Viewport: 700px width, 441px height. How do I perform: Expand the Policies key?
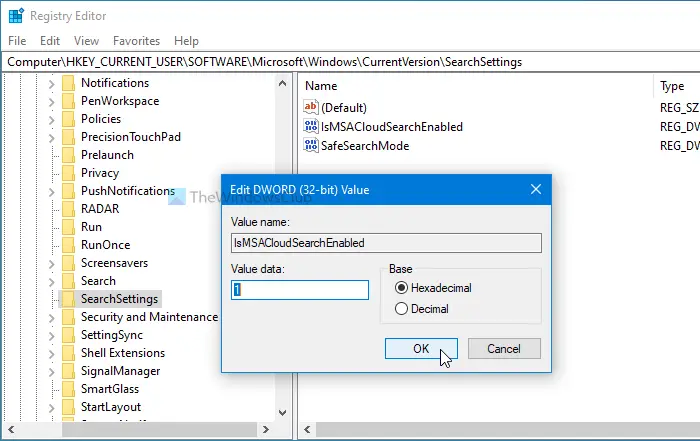[51, 120]
